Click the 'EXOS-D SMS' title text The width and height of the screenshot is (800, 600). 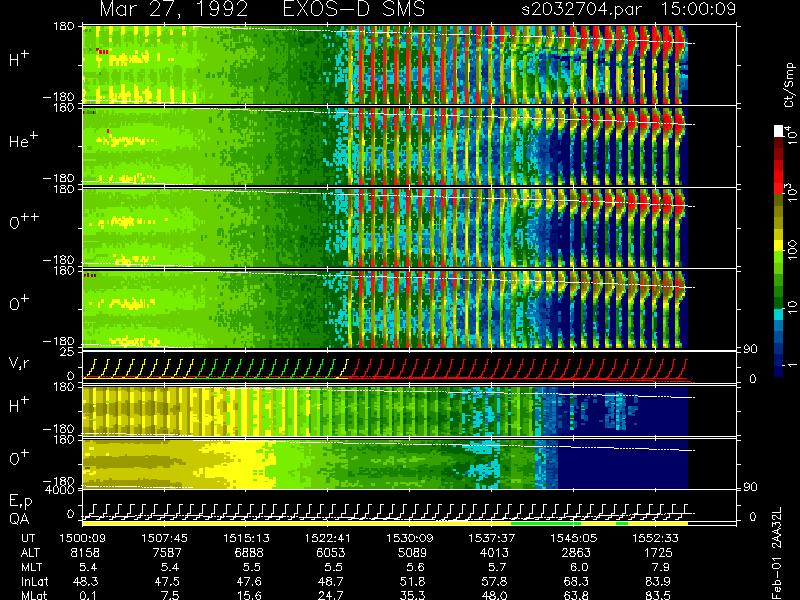pyautogui.click(x=354, y=9)
